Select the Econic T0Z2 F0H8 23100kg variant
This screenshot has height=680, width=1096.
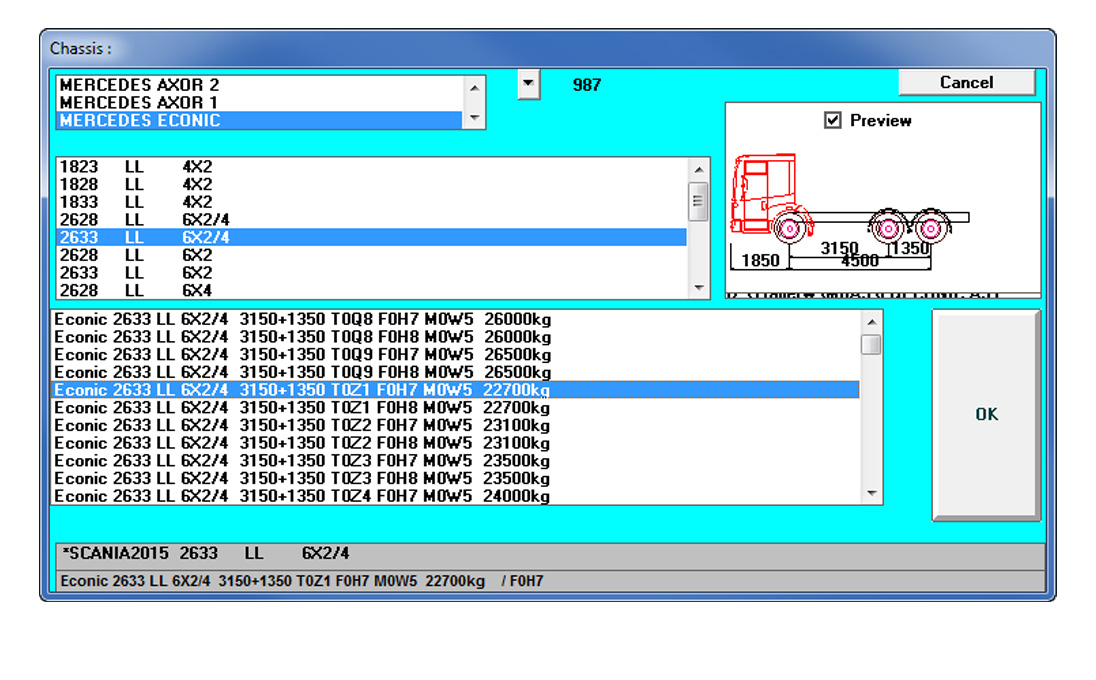(456, 443)
